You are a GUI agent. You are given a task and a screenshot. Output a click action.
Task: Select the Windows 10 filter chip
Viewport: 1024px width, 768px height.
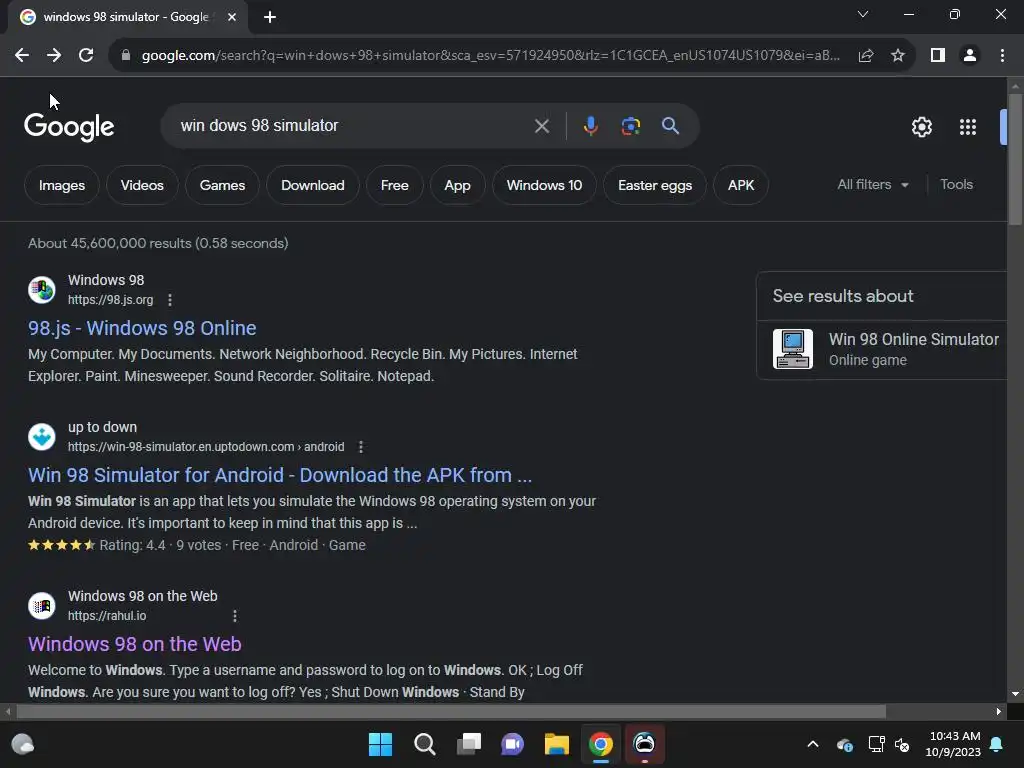(x=545, y=185)
